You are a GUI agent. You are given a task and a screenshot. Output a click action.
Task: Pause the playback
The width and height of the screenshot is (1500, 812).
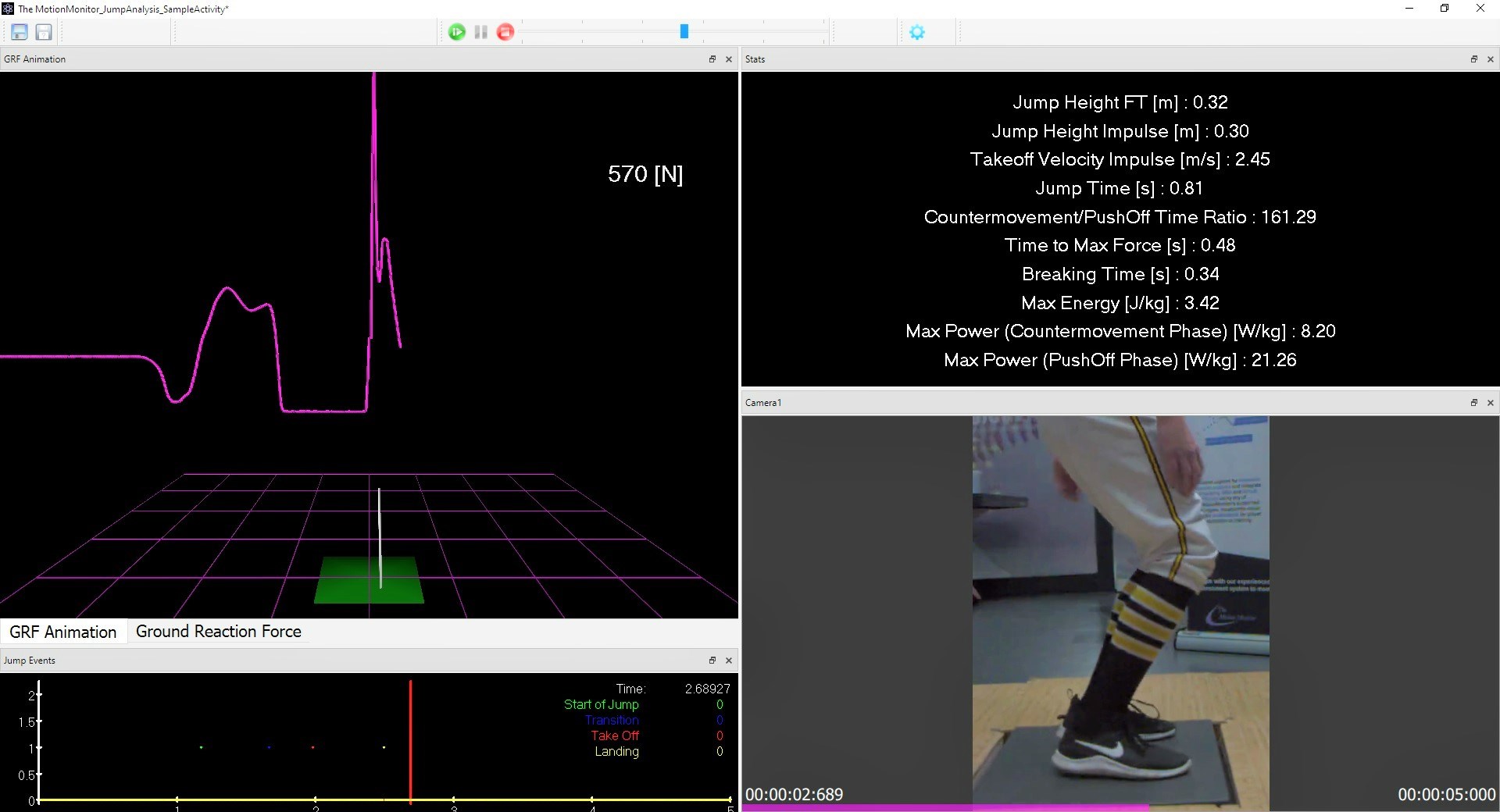click(x=481, y=32)
